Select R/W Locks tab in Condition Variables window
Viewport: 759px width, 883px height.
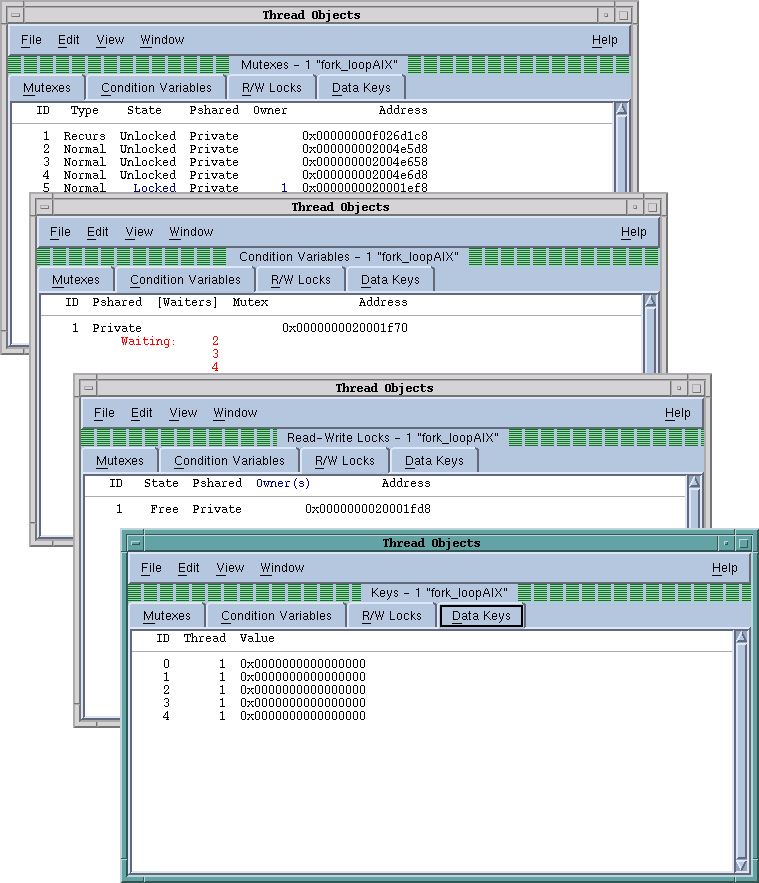pos(300,280)
